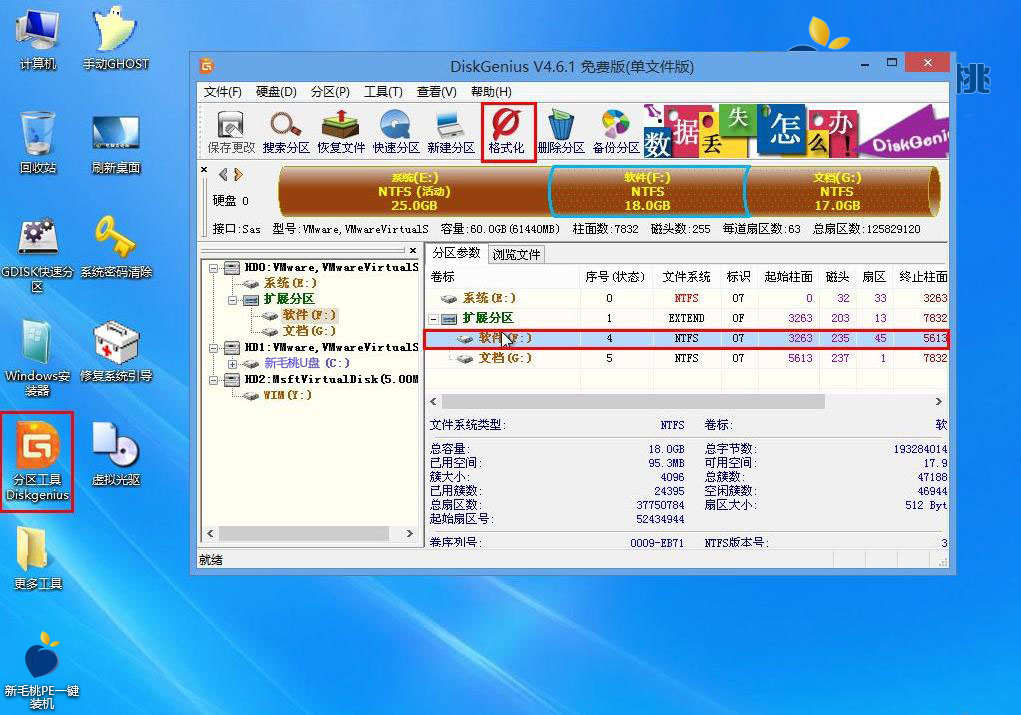
Task: Click the 格式化 format toolbar icon
Action: pyautogui.click(x=507, y=132)
